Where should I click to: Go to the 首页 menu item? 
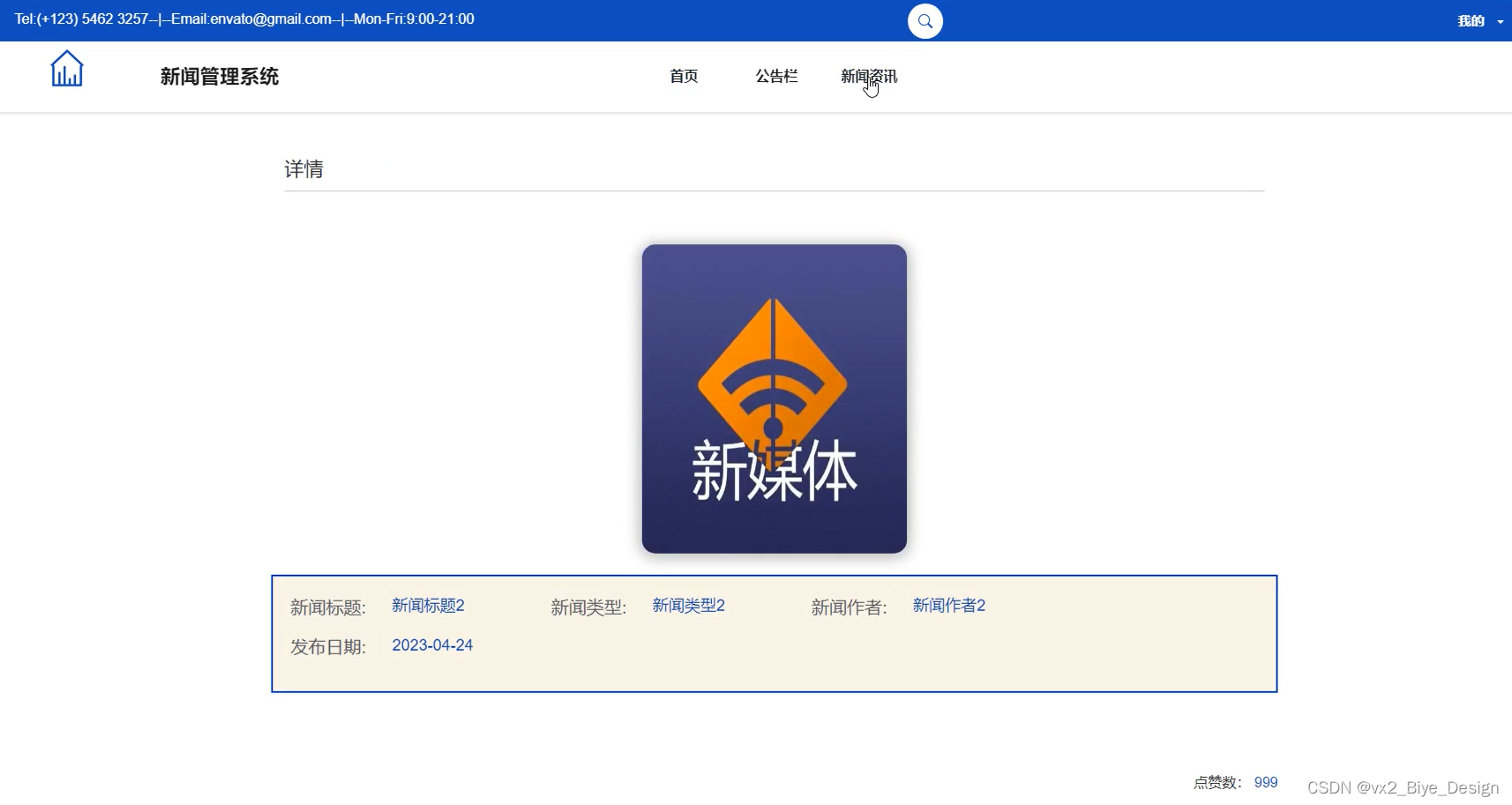pyautogui.click(x=684, y=76)
